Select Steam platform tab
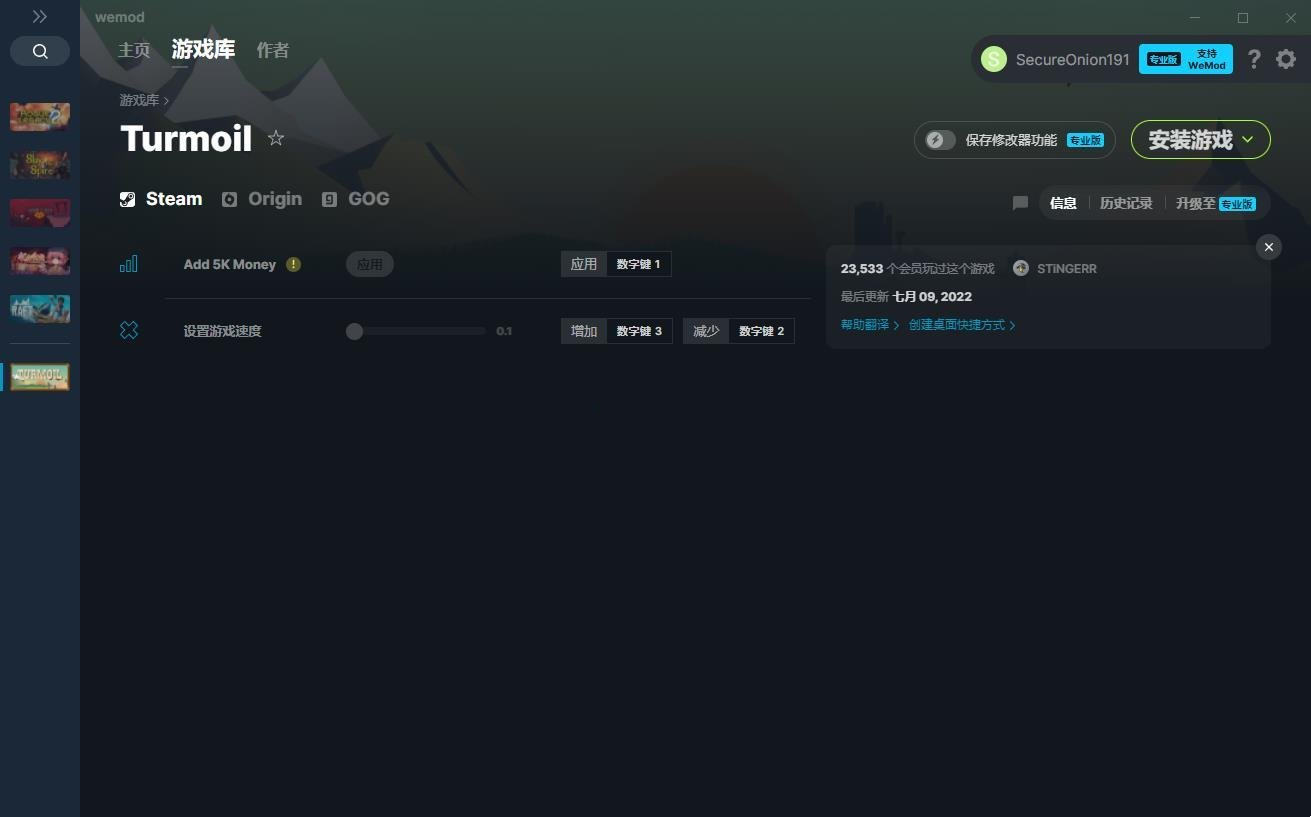Viewport: 1311px width, 817px height. 161,199
